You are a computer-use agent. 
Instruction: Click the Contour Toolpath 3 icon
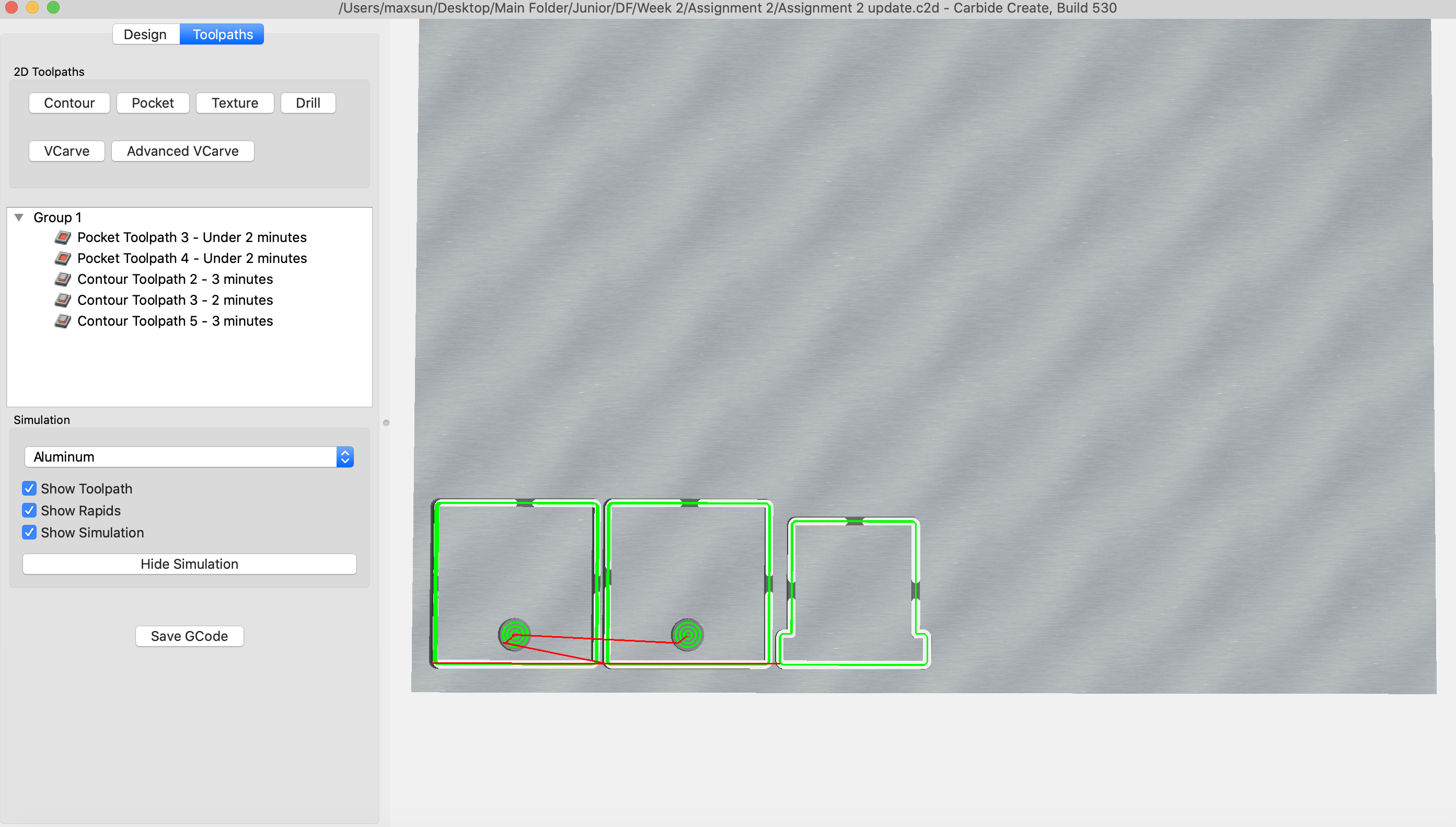tap(63, 300)
